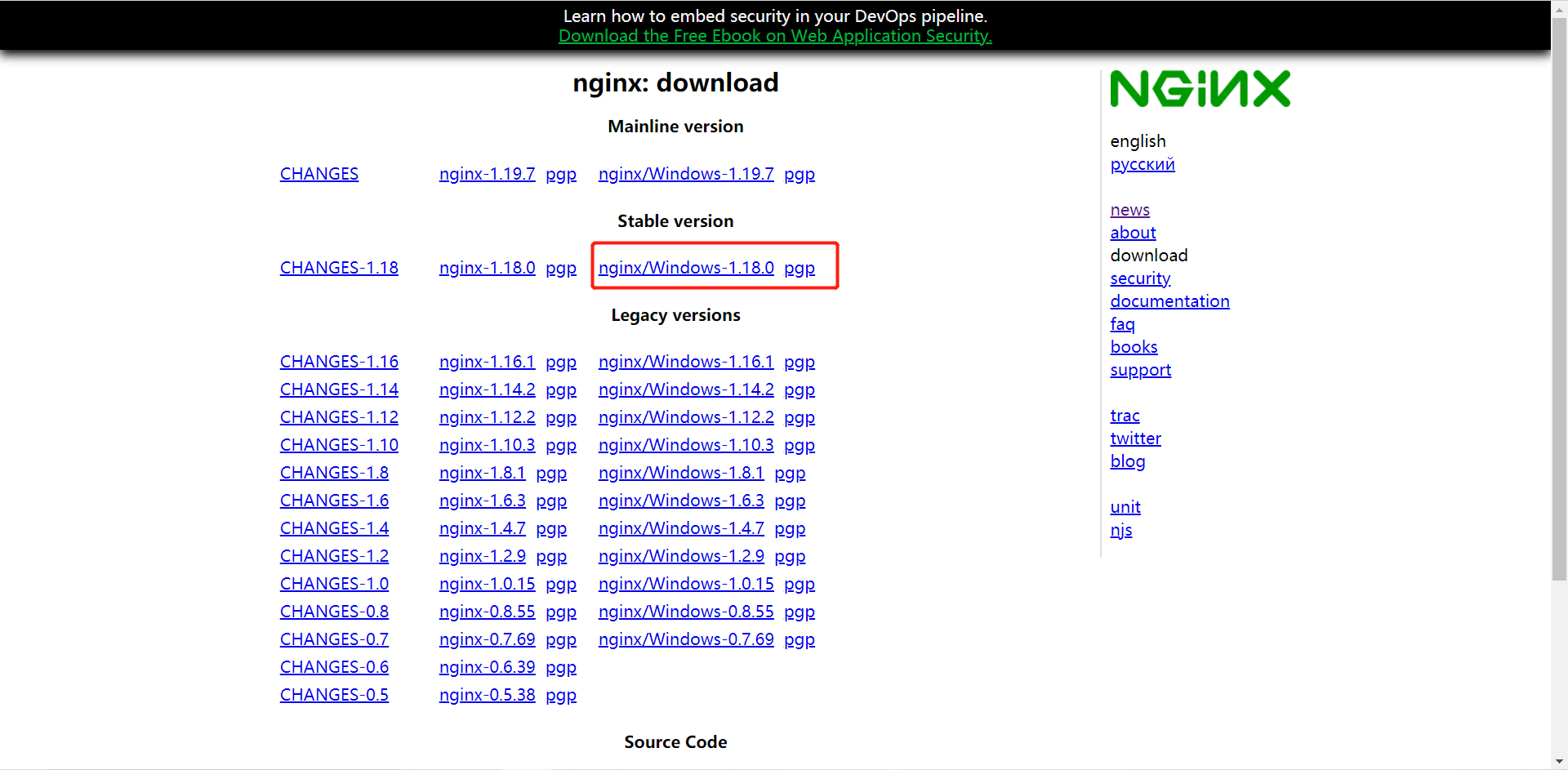The height and width of the screenshot is (770, 1568).
Task: Download nginx/Windows-1.10.3
Action: (x=686, y=445)
